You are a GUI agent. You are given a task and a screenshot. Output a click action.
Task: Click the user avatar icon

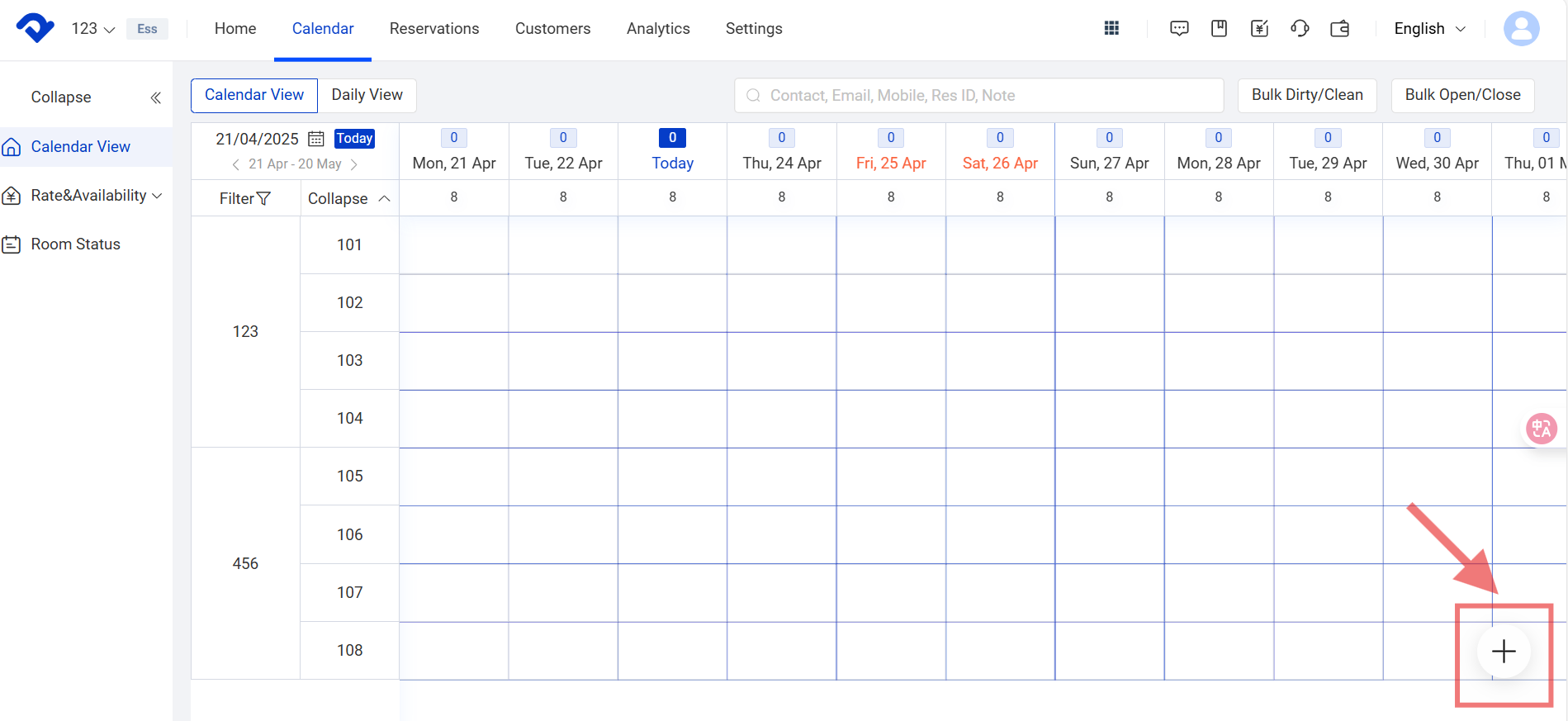(x=1521, y=29)
